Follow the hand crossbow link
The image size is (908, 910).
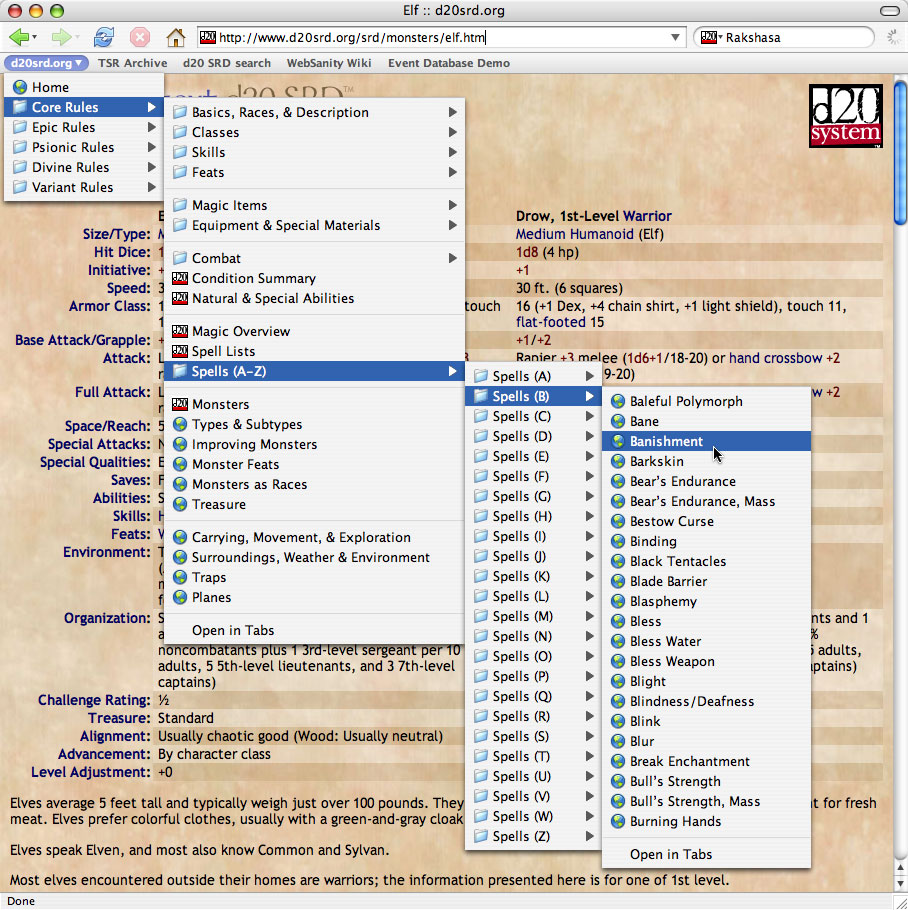click(x=775, y=359)
